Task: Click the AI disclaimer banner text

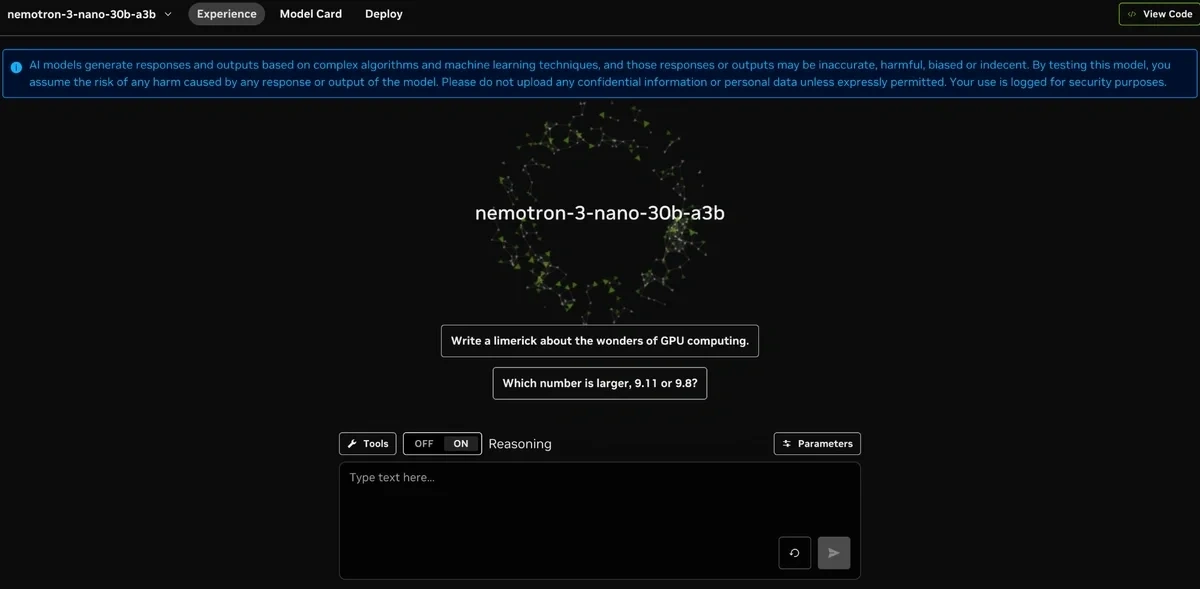Action: coord(600,73)
